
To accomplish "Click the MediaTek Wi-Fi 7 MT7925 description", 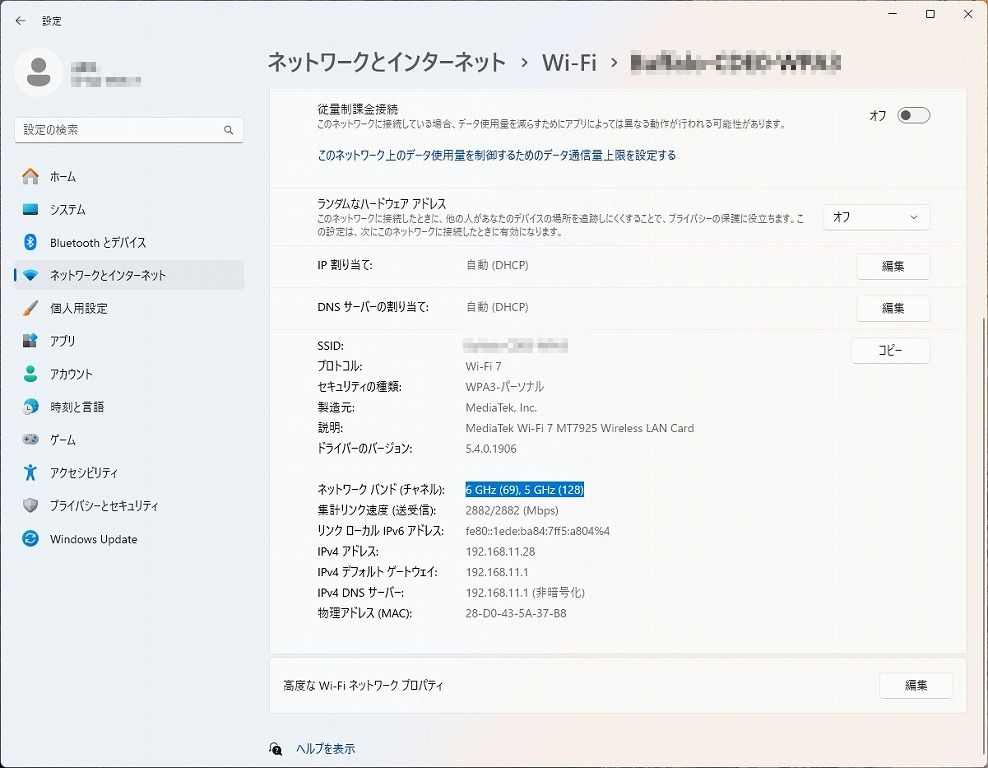I will point(580,428).
